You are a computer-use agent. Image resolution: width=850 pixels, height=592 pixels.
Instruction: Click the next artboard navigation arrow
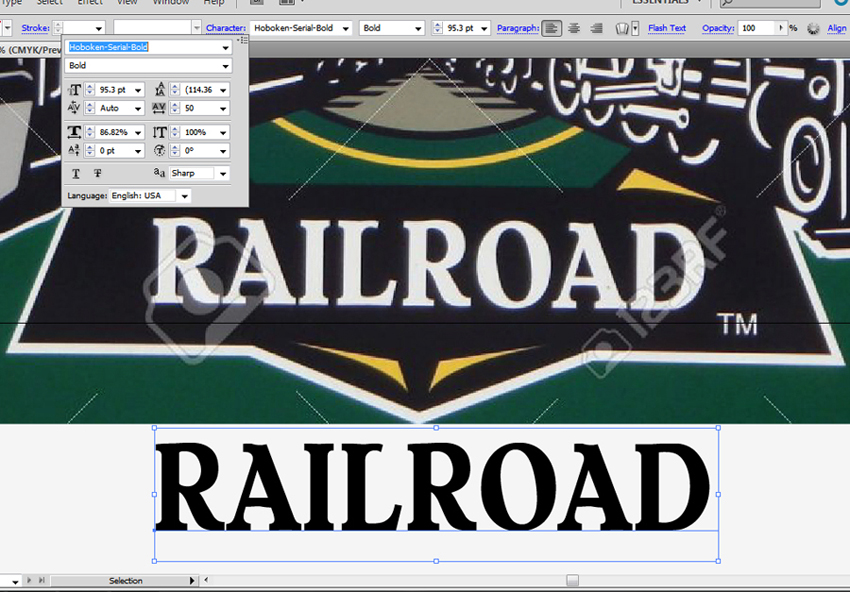click(30, 580)
